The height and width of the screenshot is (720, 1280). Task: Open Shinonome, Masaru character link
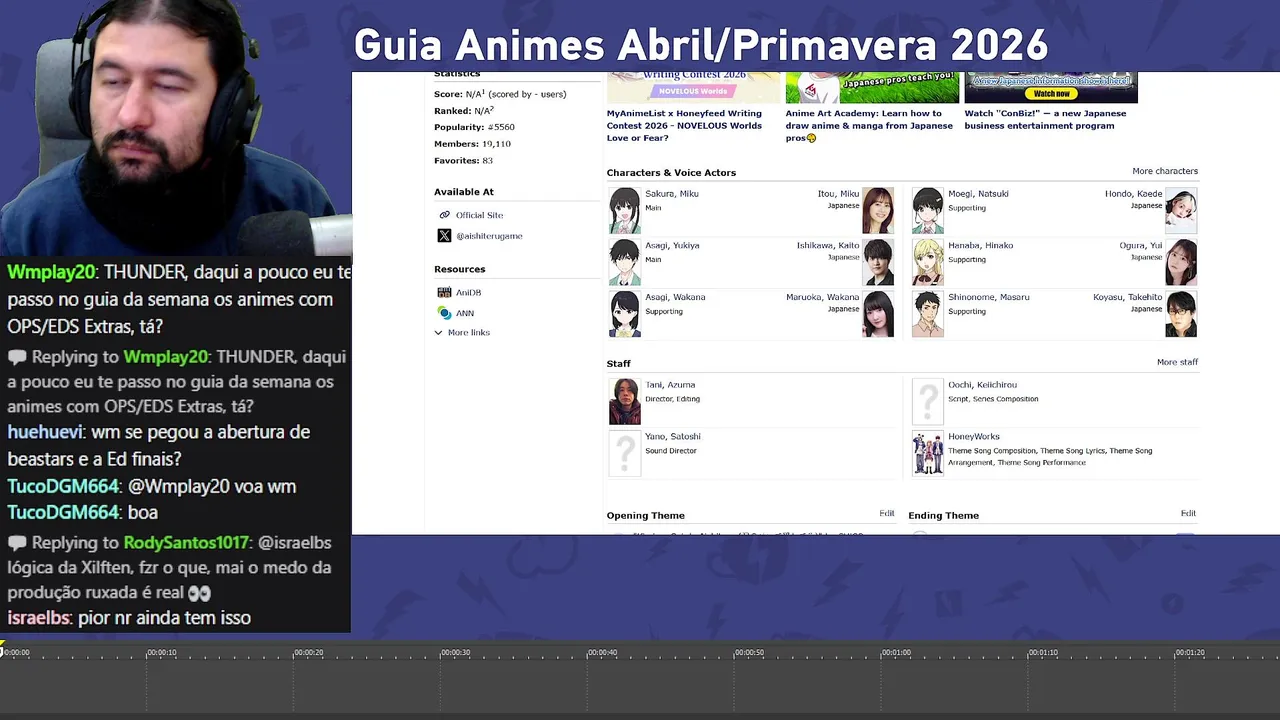point(988,297)
